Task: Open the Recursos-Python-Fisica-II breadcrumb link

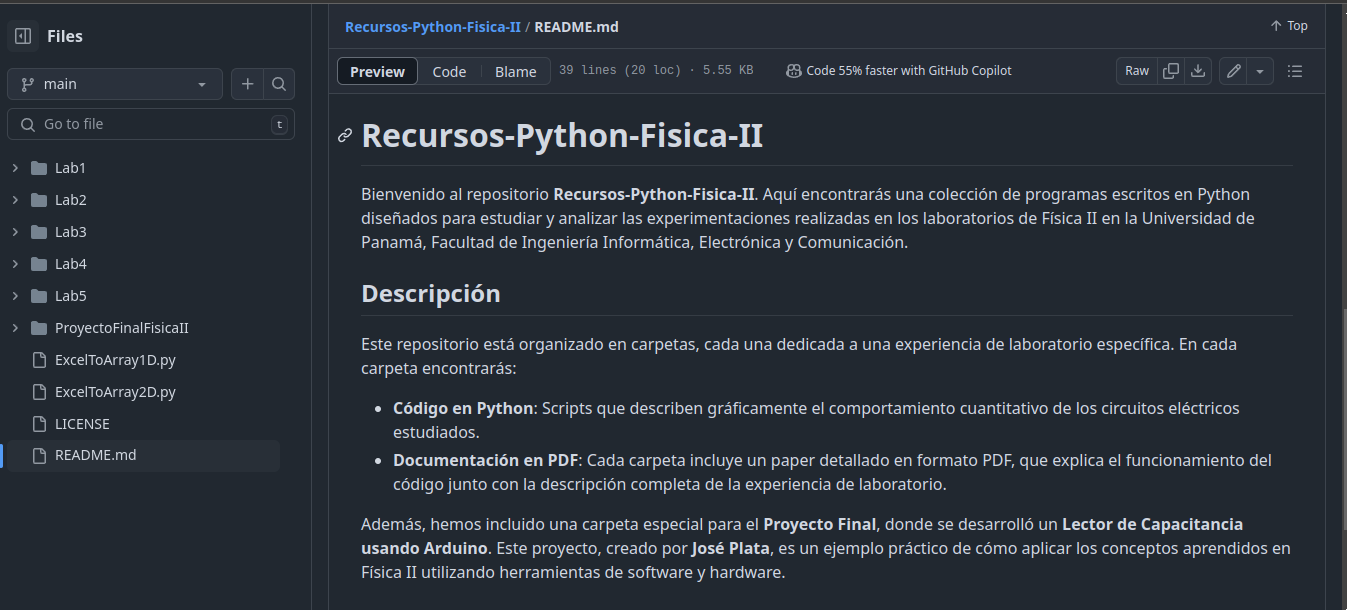Action: click(x=433, y=27)
